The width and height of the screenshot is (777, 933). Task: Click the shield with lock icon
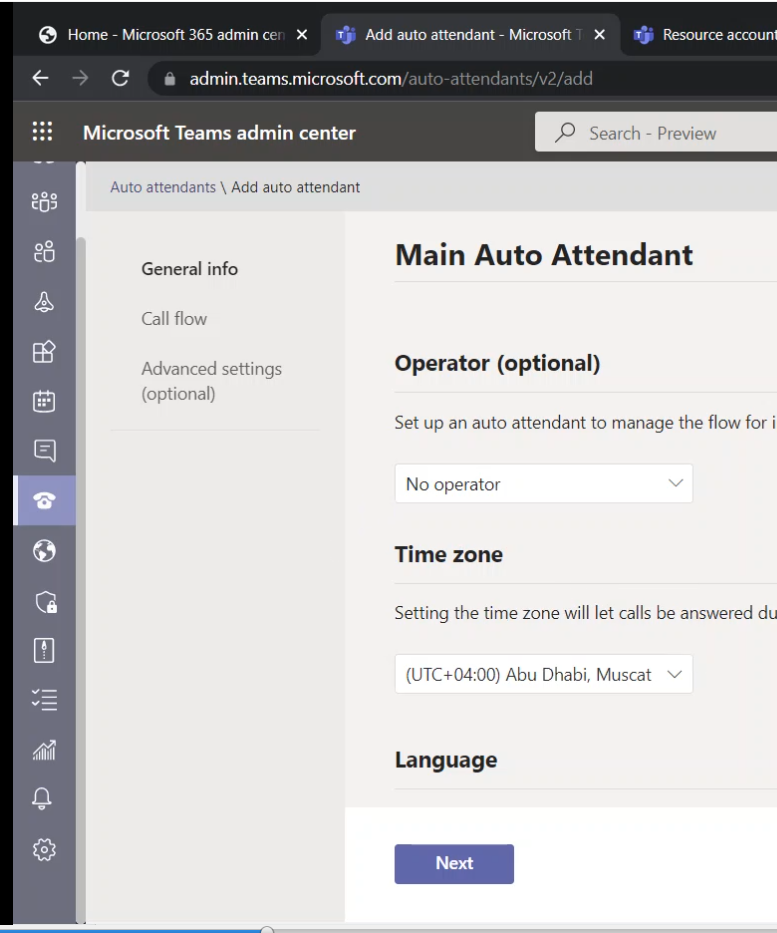(44, 600)
